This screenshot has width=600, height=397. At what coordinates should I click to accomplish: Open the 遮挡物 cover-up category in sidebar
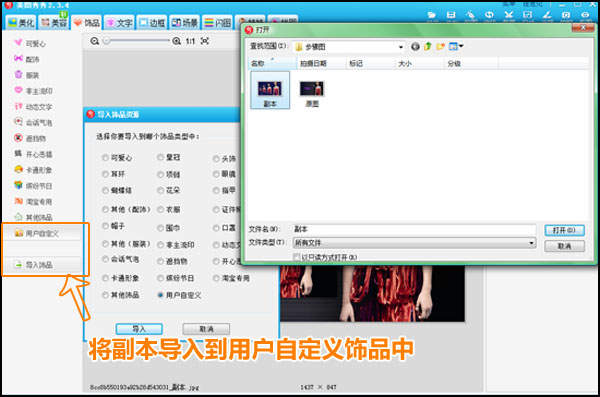coord(30,138)
